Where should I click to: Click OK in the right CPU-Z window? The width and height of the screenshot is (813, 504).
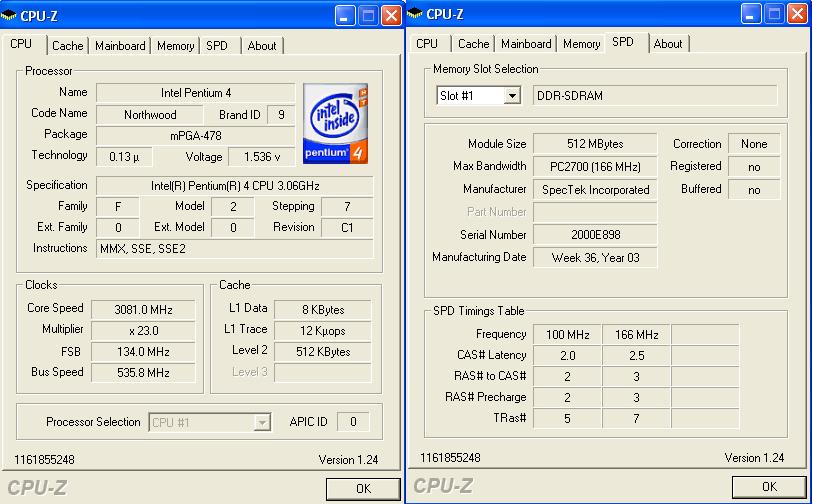coord(769,486)
